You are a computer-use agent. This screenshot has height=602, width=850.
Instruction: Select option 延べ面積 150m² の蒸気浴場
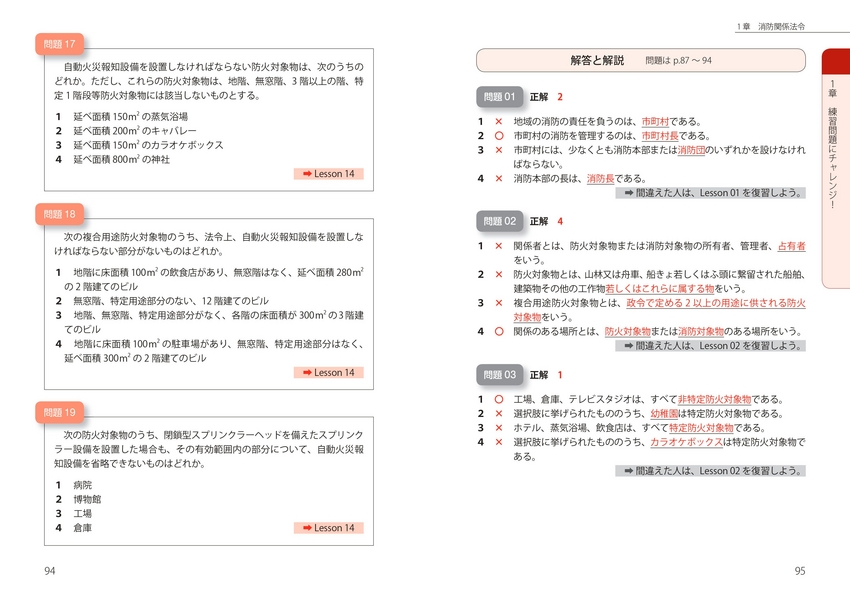tap(121, 116)
